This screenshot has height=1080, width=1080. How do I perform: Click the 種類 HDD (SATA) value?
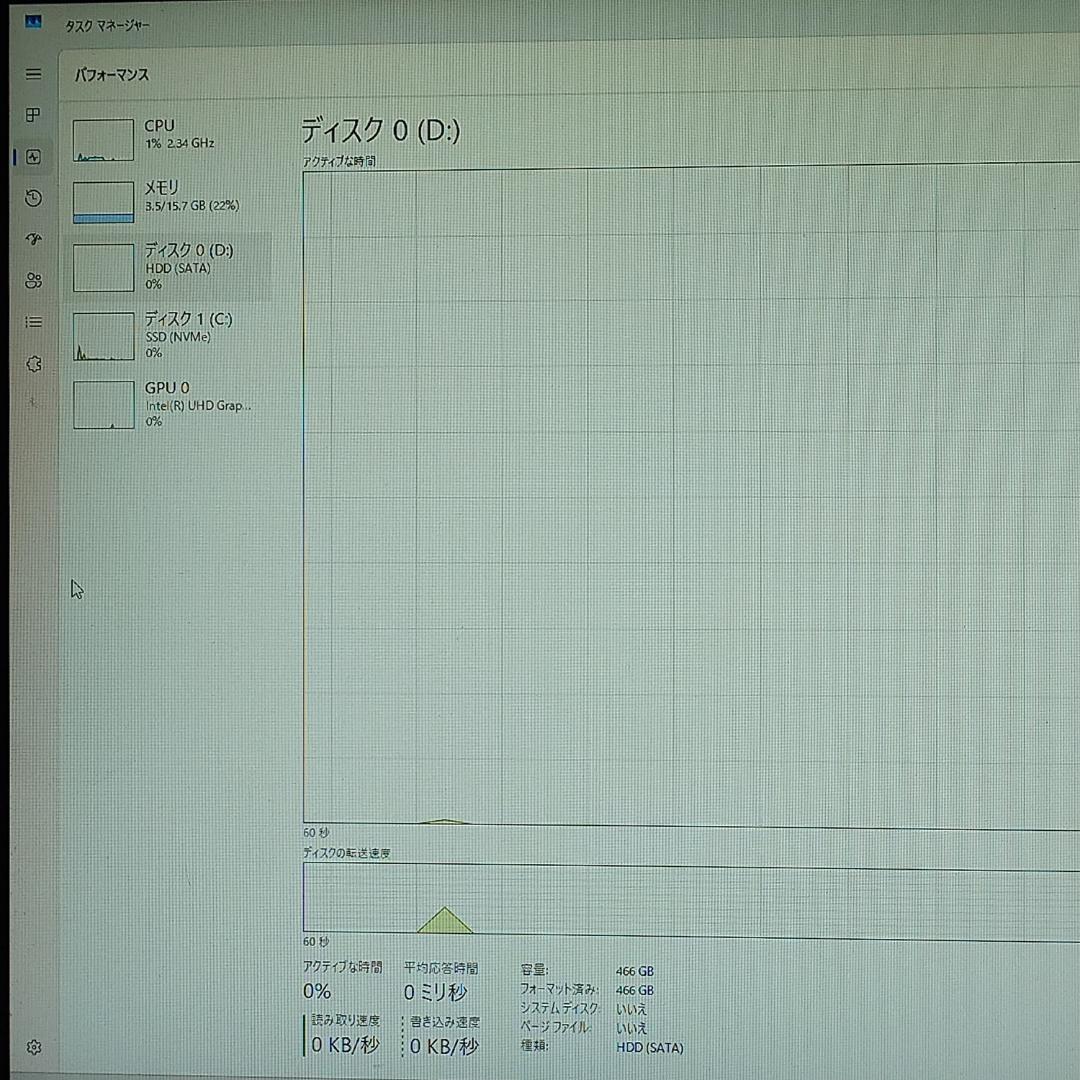650,1048
